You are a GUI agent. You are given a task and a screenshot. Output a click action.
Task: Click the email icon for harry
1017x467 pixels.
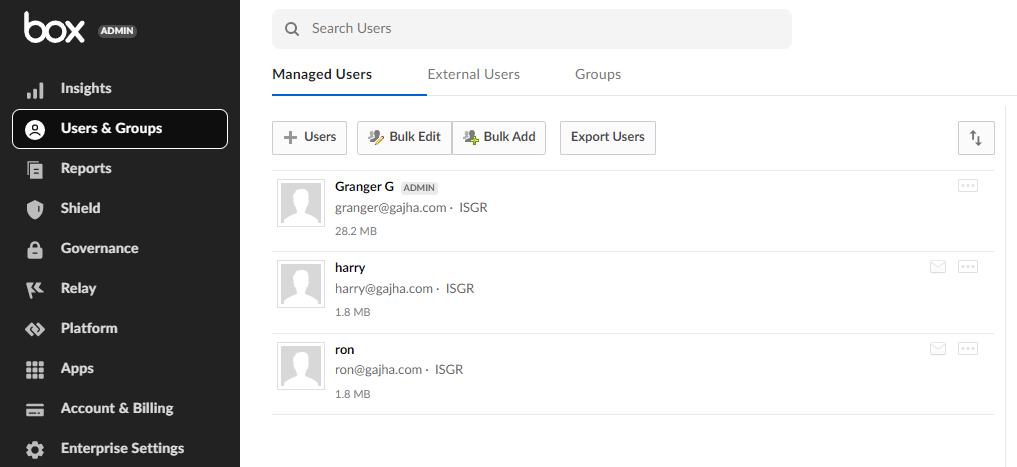938,267
